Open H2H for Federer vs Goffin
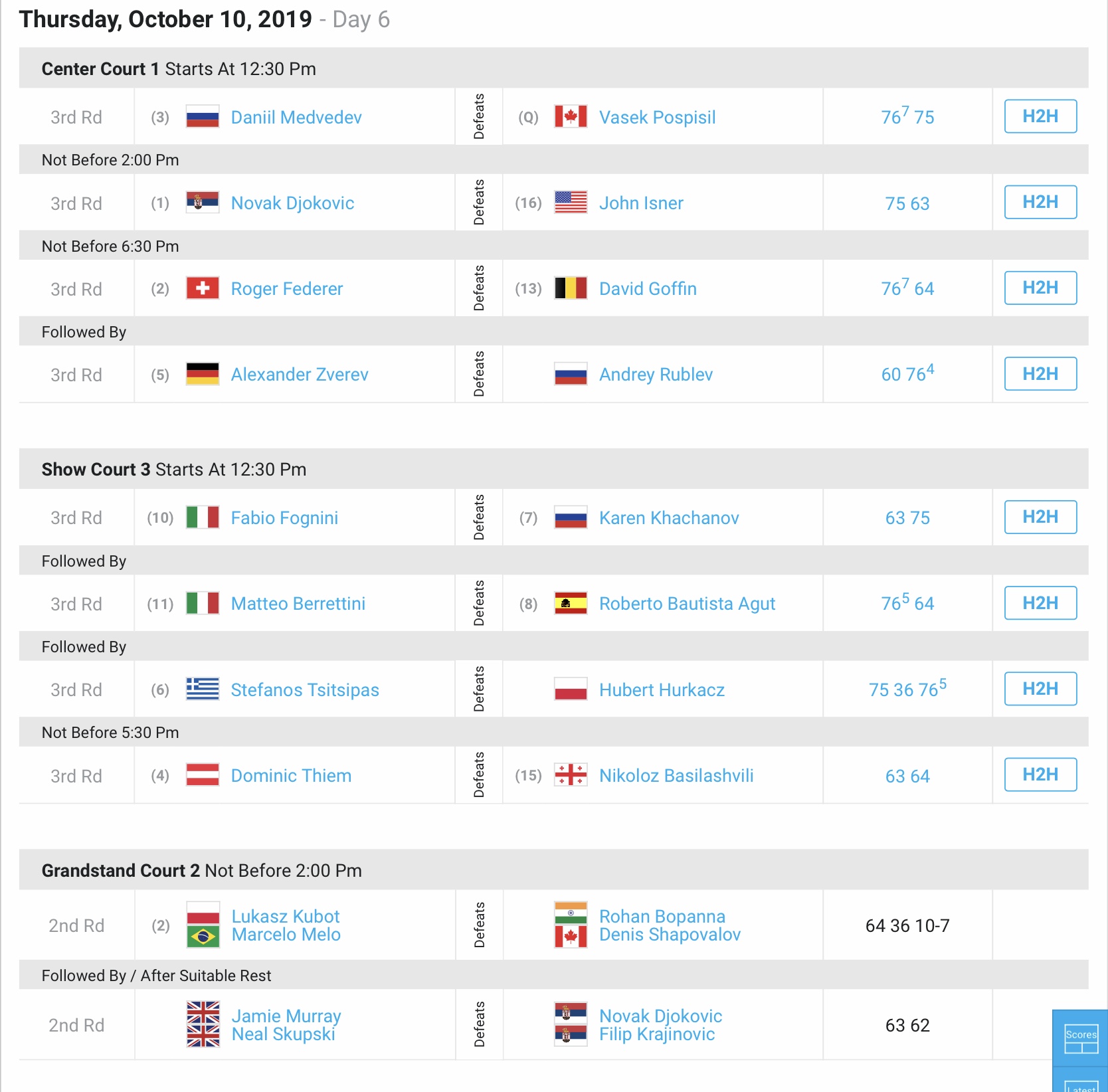Image resolution: width=1108 pixels, height=1092 pixels. 1040,288
